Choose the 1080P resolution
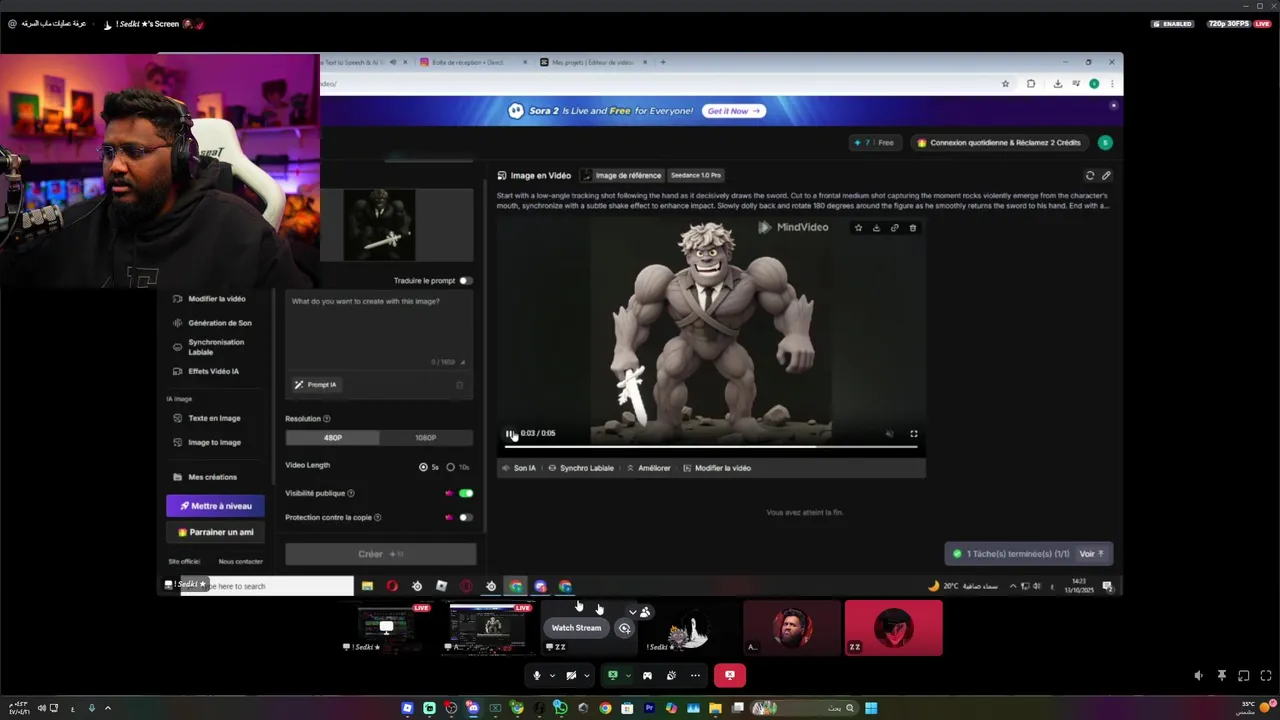This screenshot has width=1280, height=720. click(x=425, y=437)
